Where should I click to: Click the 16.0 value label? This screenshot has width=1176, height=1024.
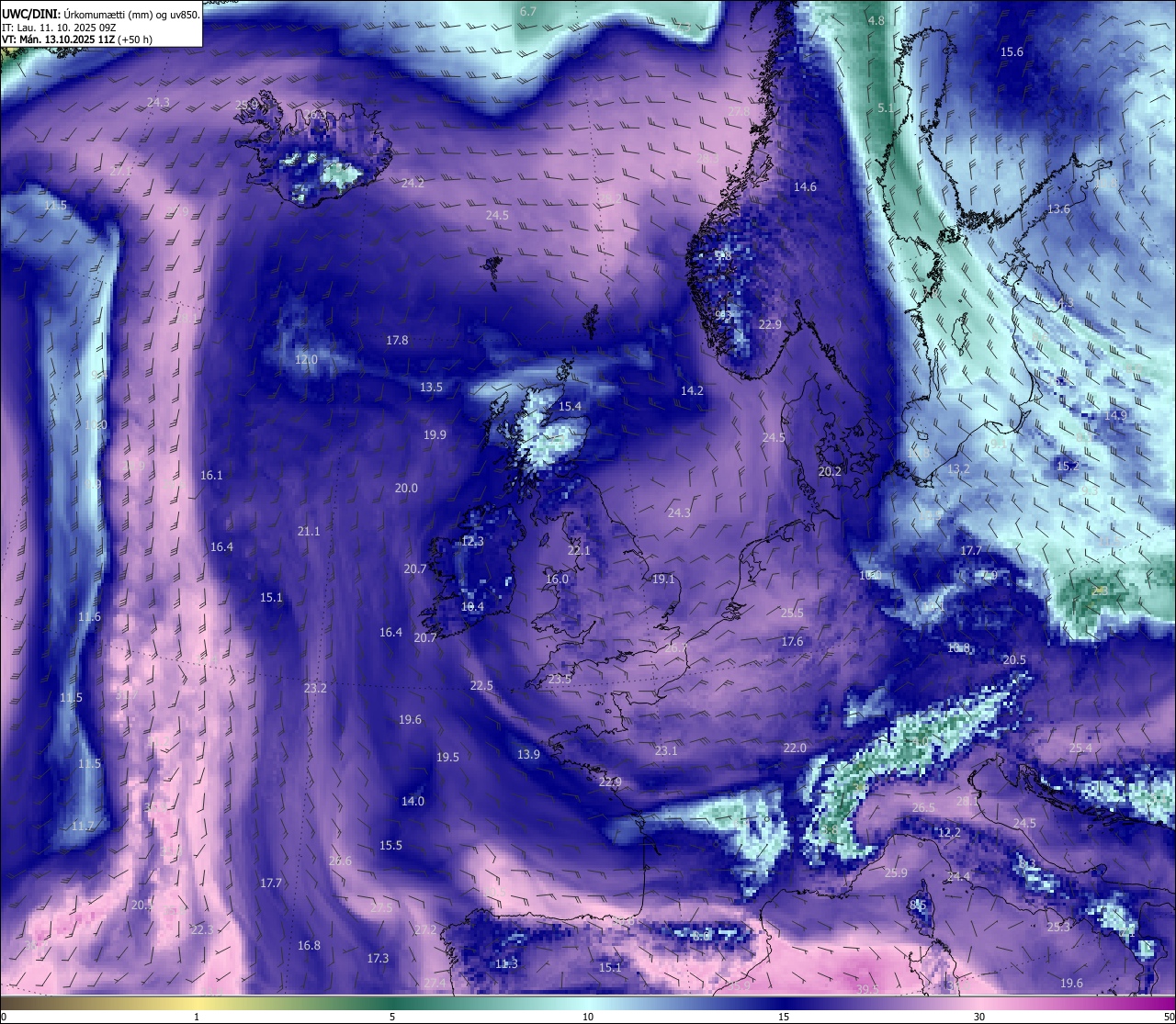(x=557, y=579)
